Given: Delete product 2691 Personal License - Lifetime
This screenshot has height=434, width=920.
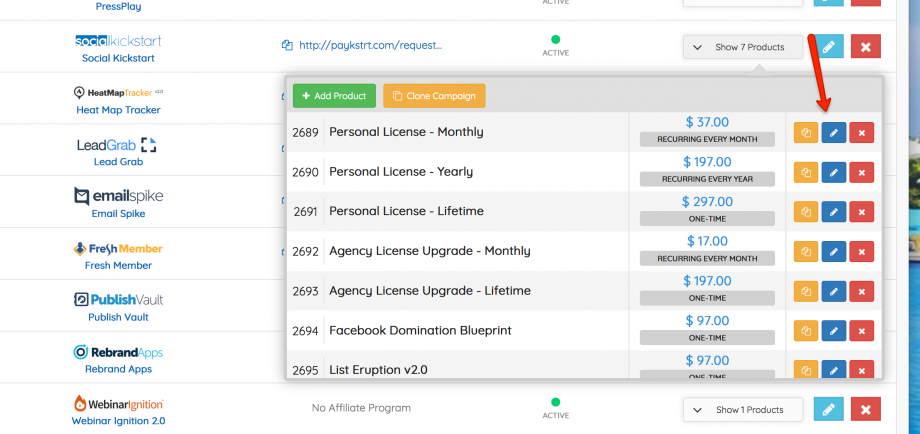Looking at the screenshot, I should tap(861, 212).
